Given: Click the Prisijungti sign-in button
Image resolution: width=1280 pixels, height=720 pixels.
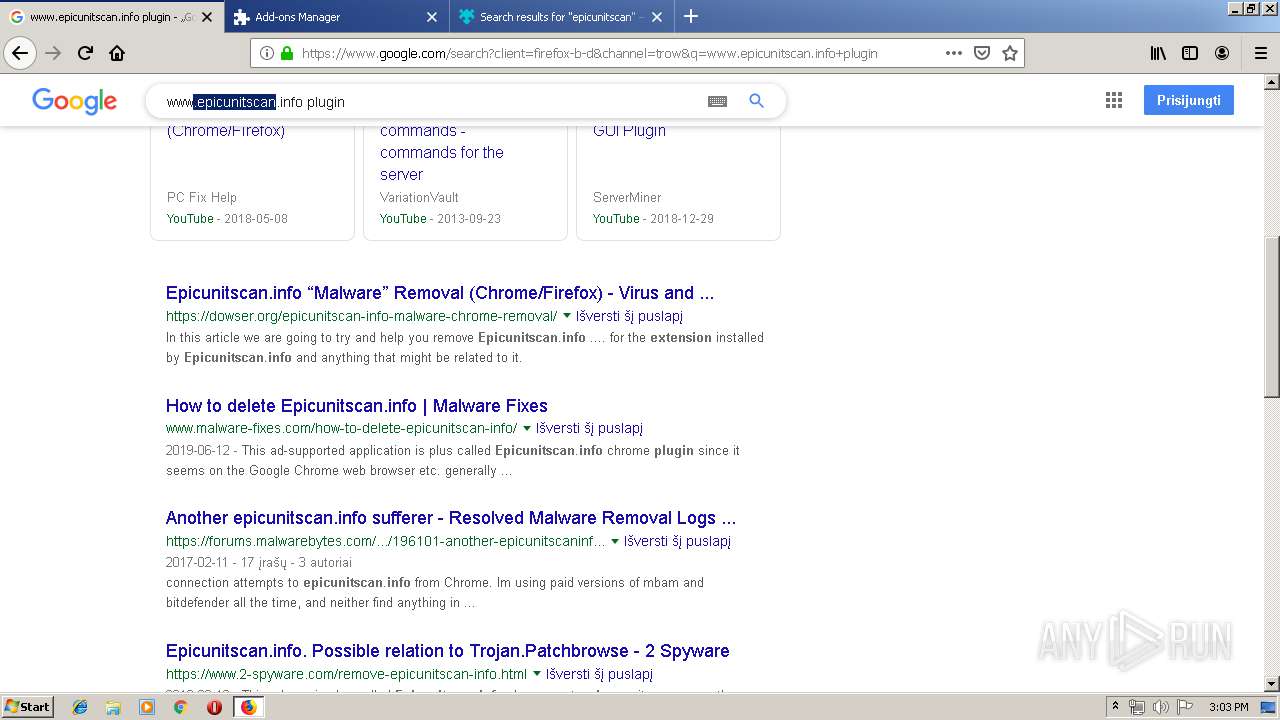Looking at the screenshot, I should [1189, 100].
